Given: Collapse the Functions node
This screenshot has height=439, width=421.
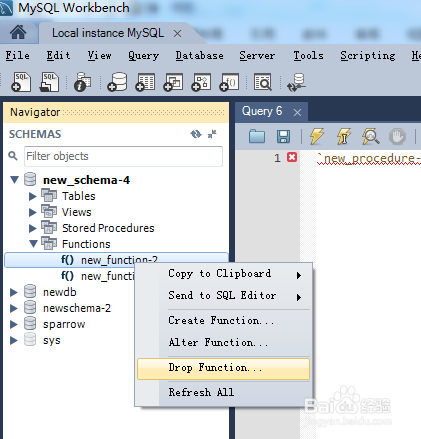Looking at the screenshot, I should (33, 244).
